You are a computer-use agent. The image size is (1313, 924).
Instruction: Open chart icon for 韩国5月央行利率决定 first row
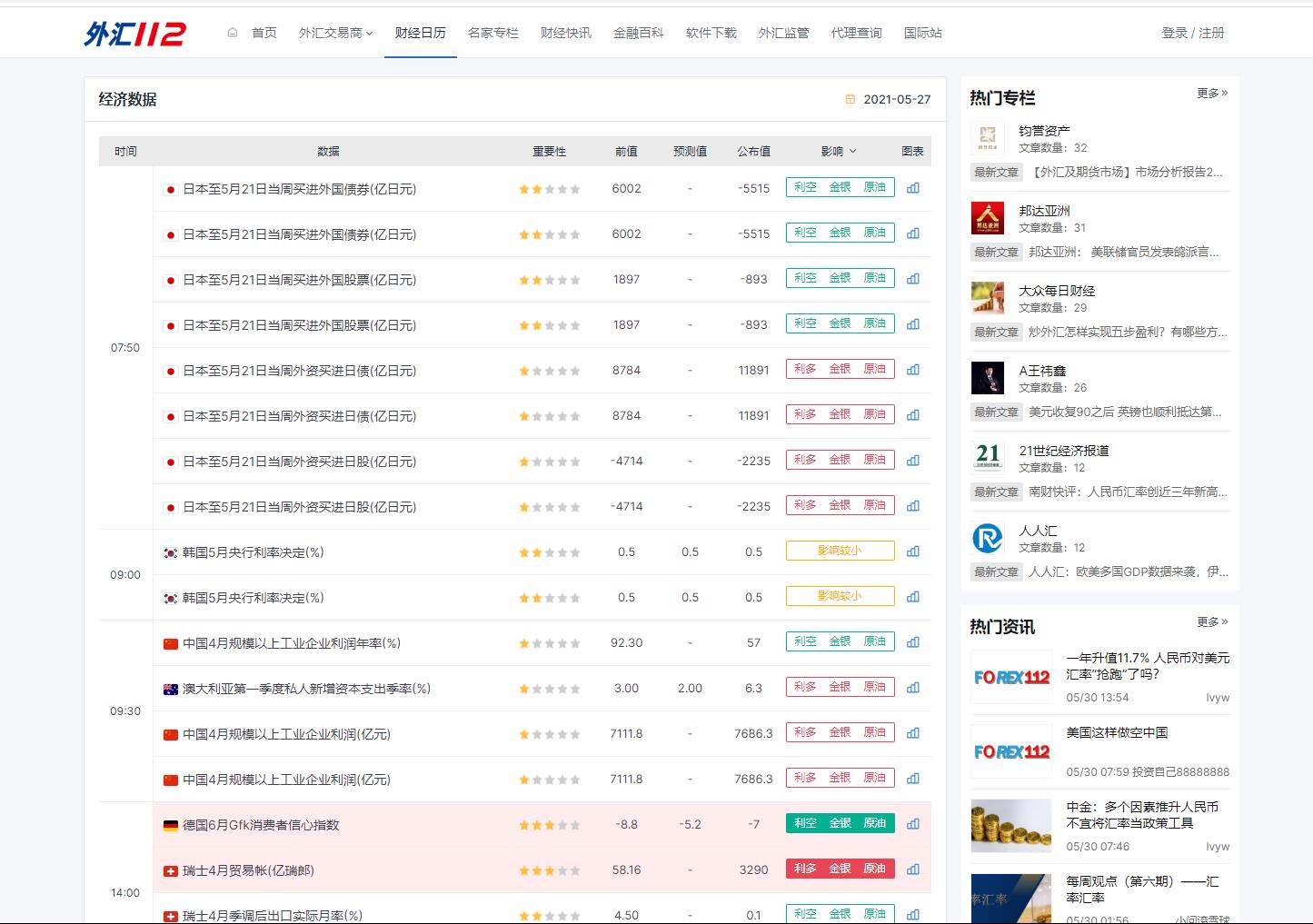tap(913, 551)
